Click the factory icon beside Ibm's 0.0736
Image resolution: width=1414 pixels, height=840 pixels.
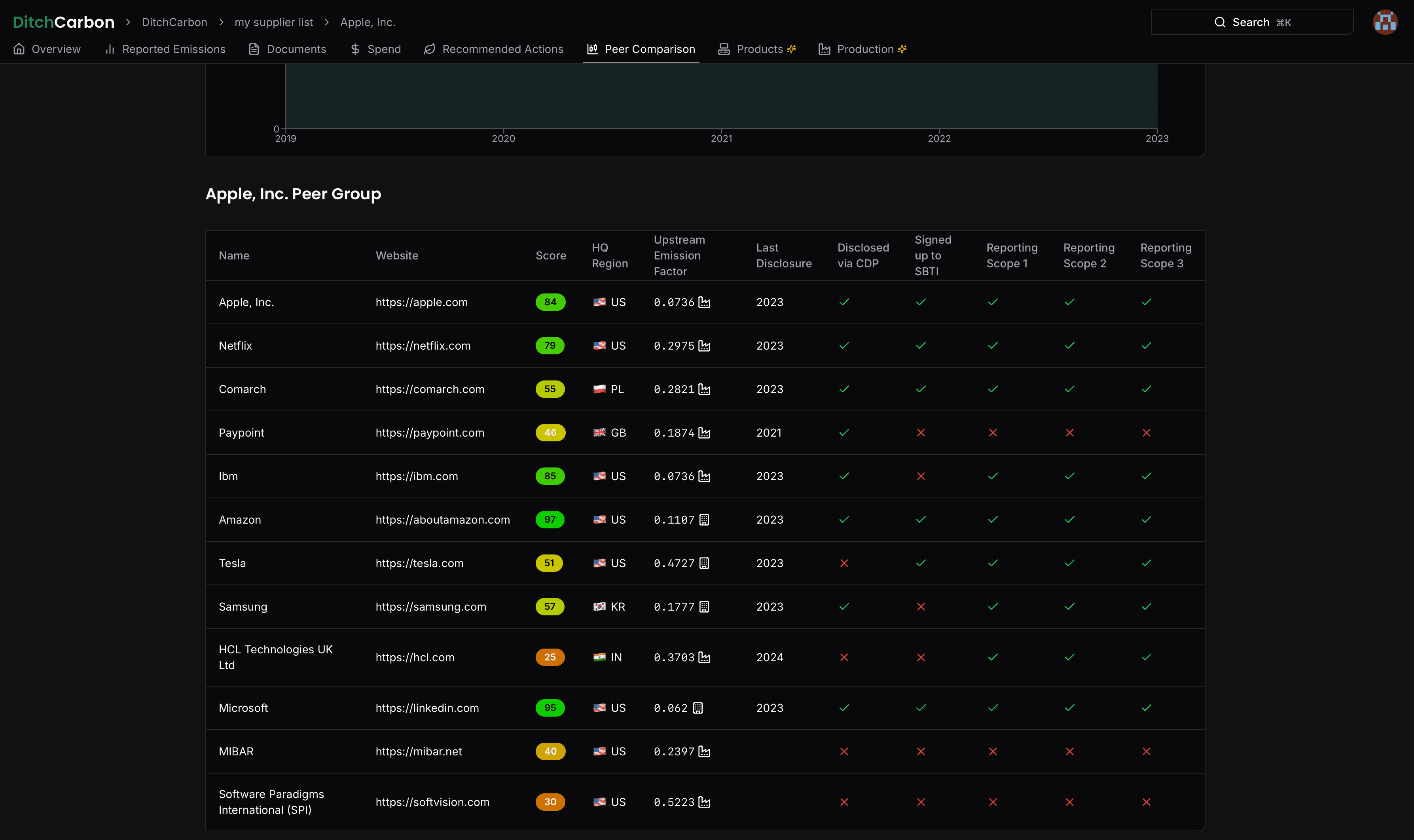tap(704, 477)
